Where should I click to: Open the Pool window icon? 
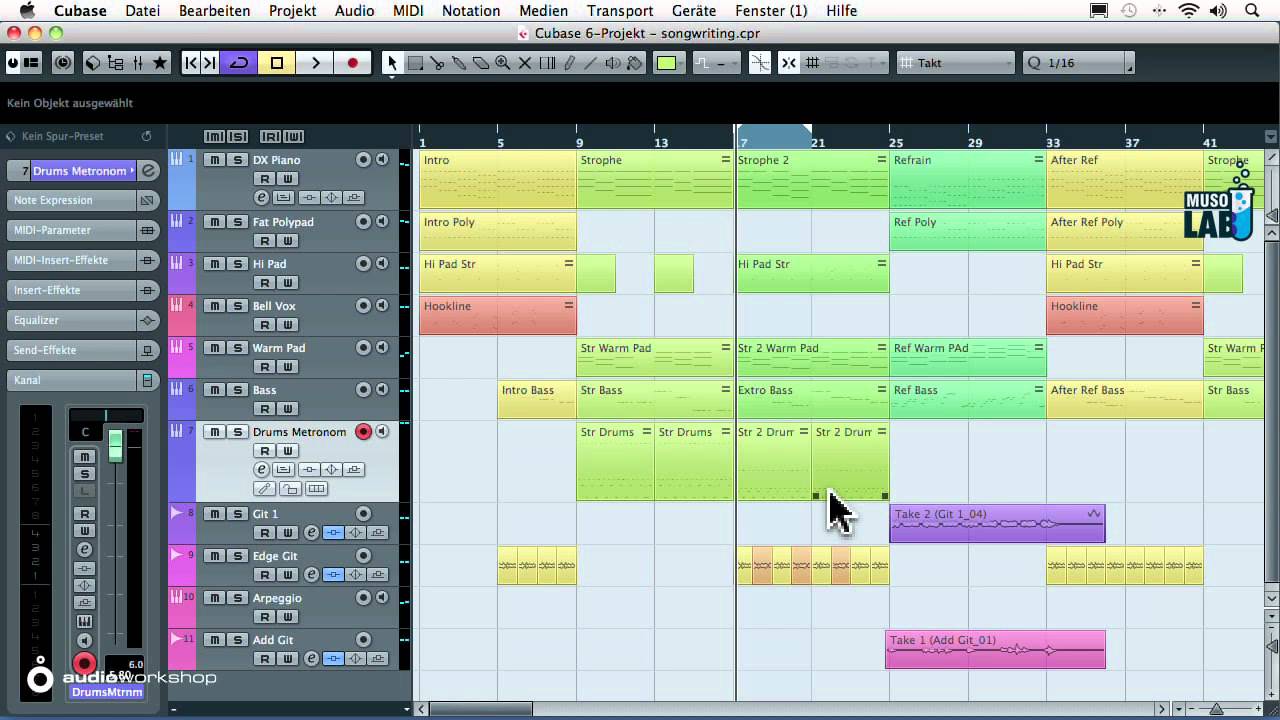[116, 63]
